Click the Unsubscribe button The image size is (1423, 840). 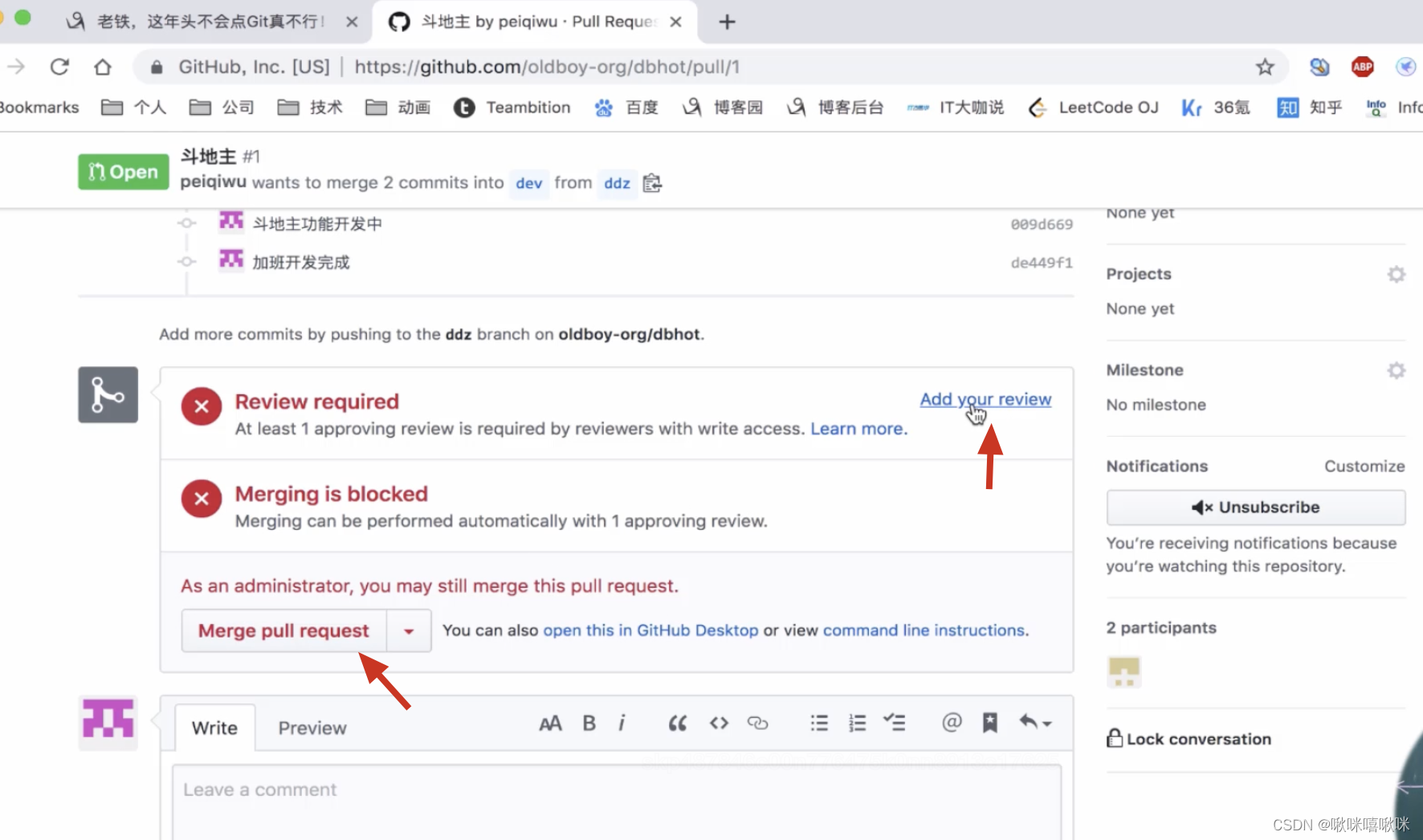pos(1256,508)
